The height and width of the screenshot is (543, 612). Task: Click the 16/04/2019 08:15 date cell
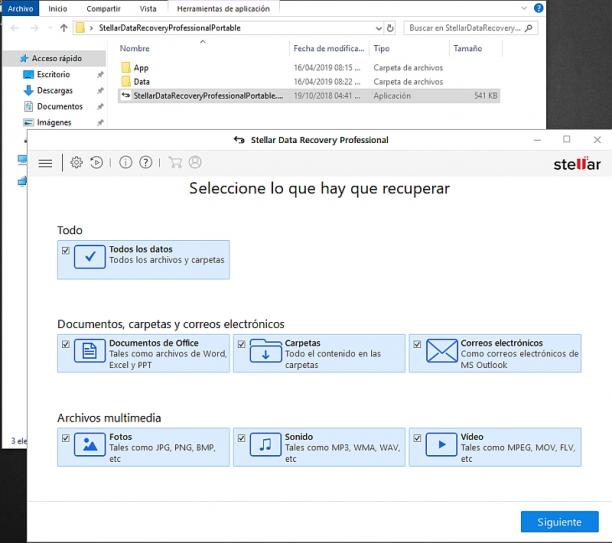click(327, 68)
